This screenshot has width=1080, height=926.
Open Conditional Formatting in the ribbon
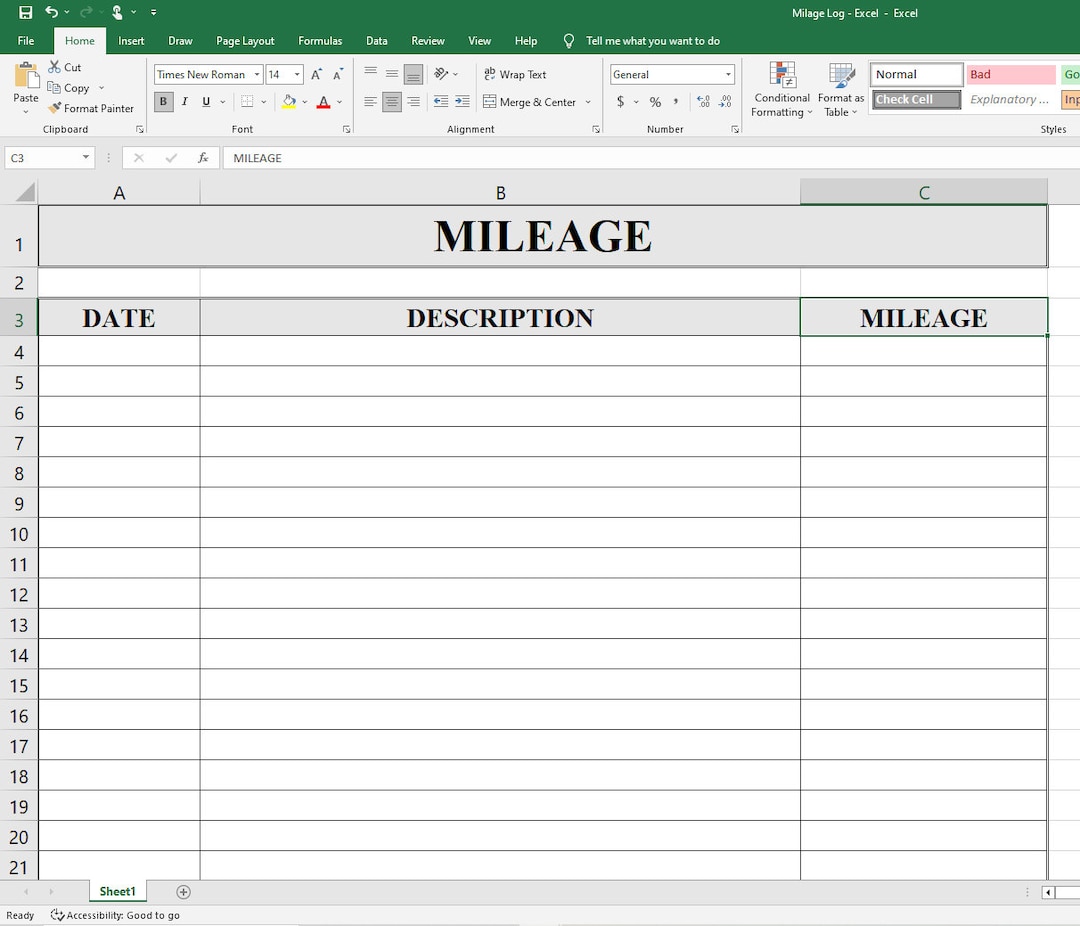point(781,88)
